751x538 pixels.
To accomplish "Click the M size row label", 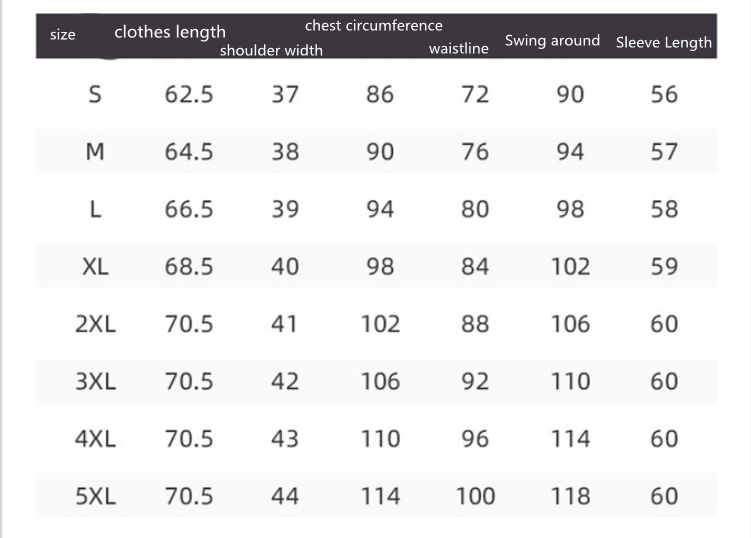I will (95, 152).
